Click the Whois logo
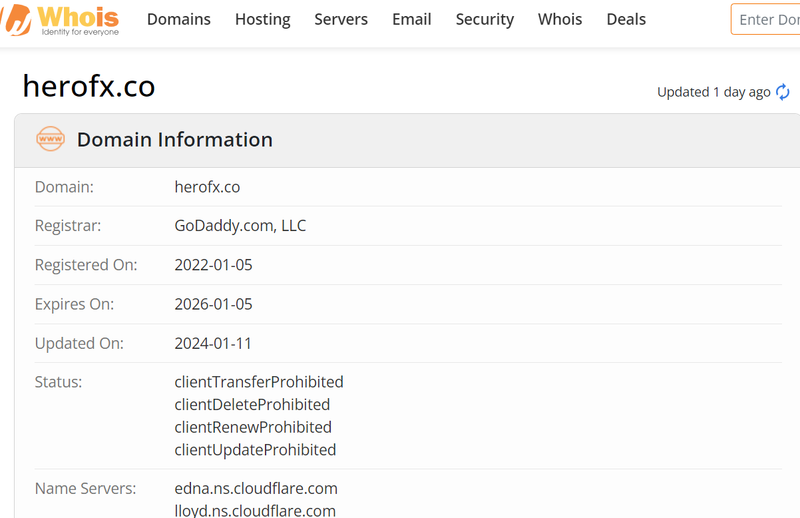800x518 pixels. point(60,20)
